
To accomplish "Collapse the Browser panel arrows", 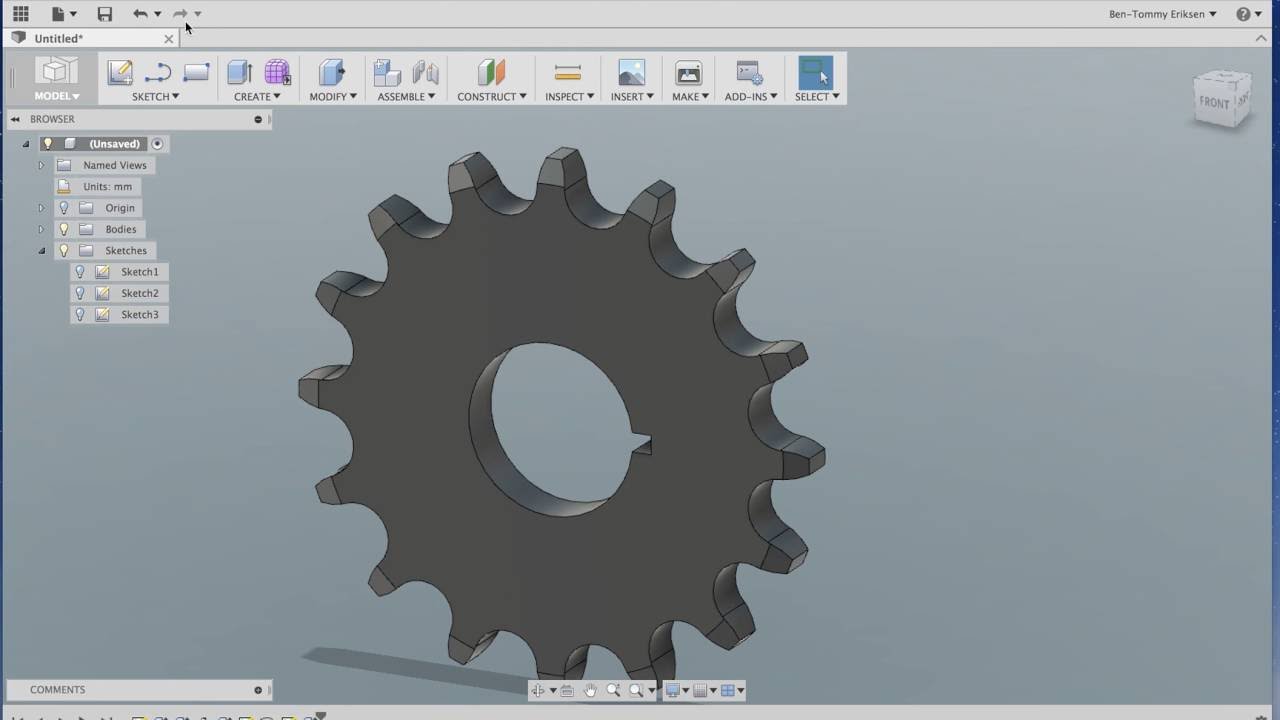I will click(x=15, y=119).
